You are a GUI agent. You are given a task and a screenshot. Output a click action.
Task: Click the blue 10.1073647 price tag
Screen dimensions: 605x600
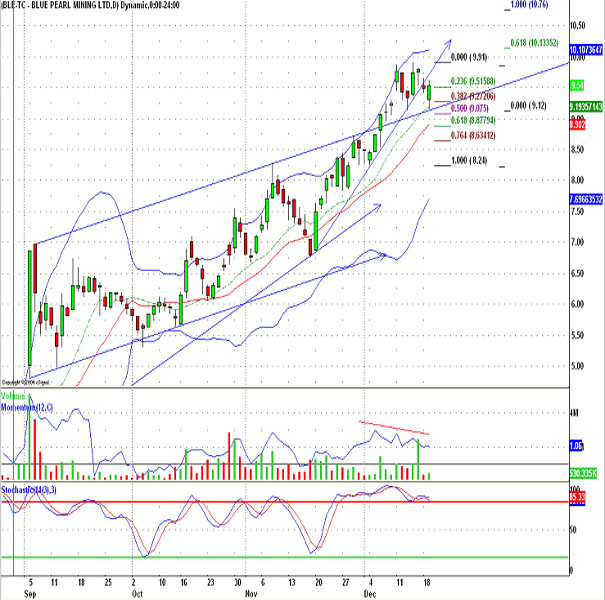click(586, 49)
